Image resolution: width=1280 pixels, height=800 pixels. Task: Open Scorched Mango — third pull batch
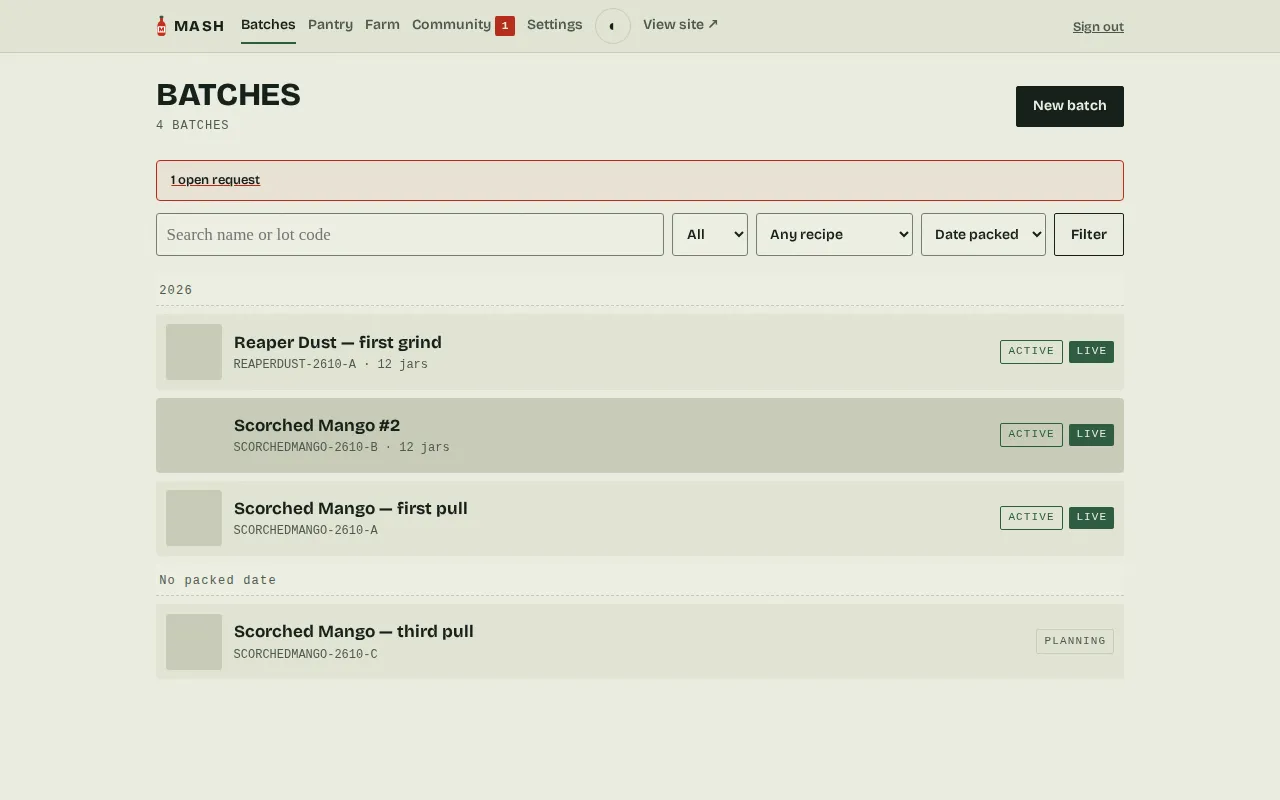tap(640, 641)
